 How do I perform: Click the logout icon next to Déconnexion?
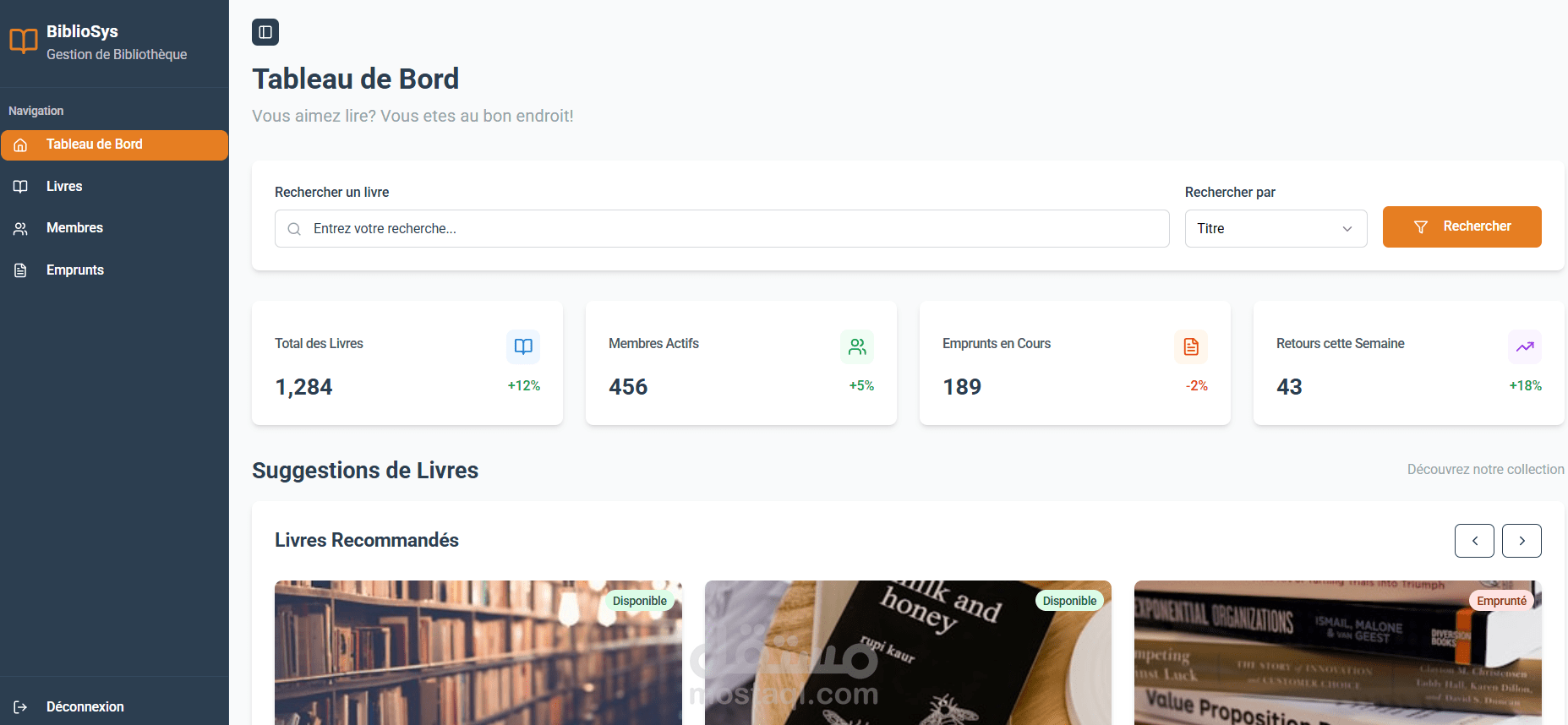click(21, 707)
